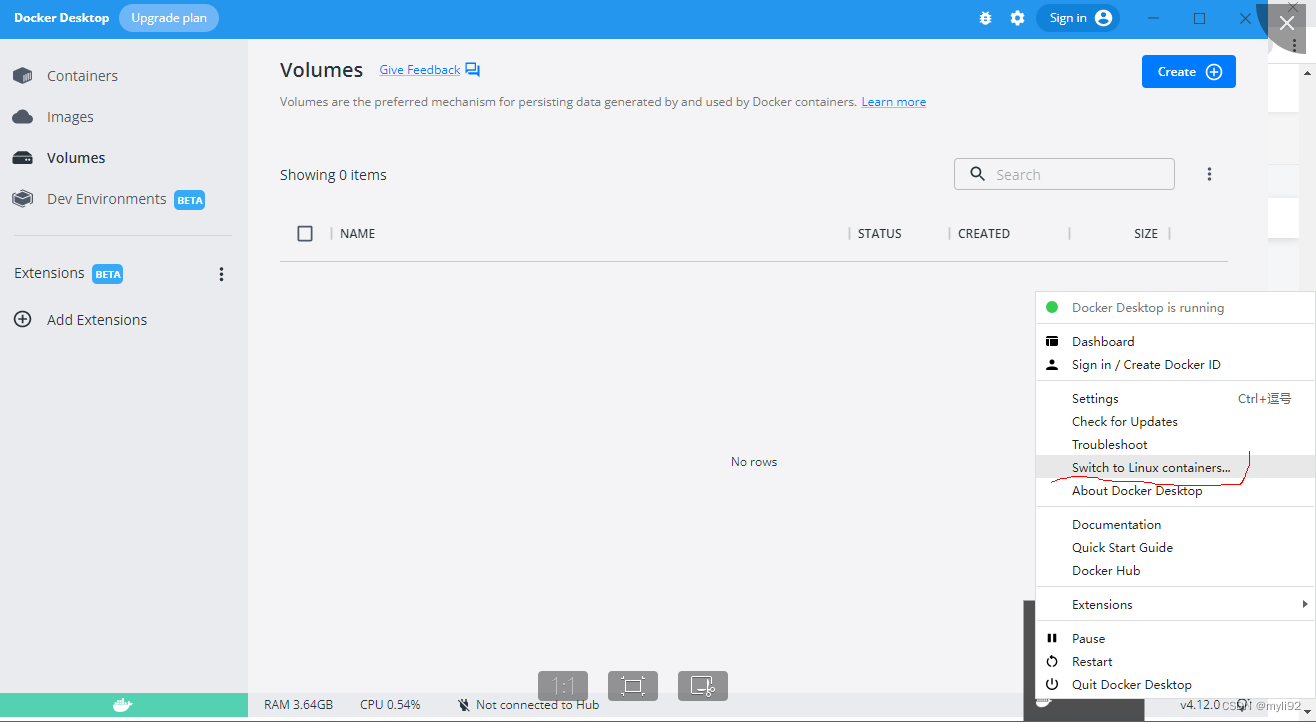Sort by CREATED column header

pos(984,233)
